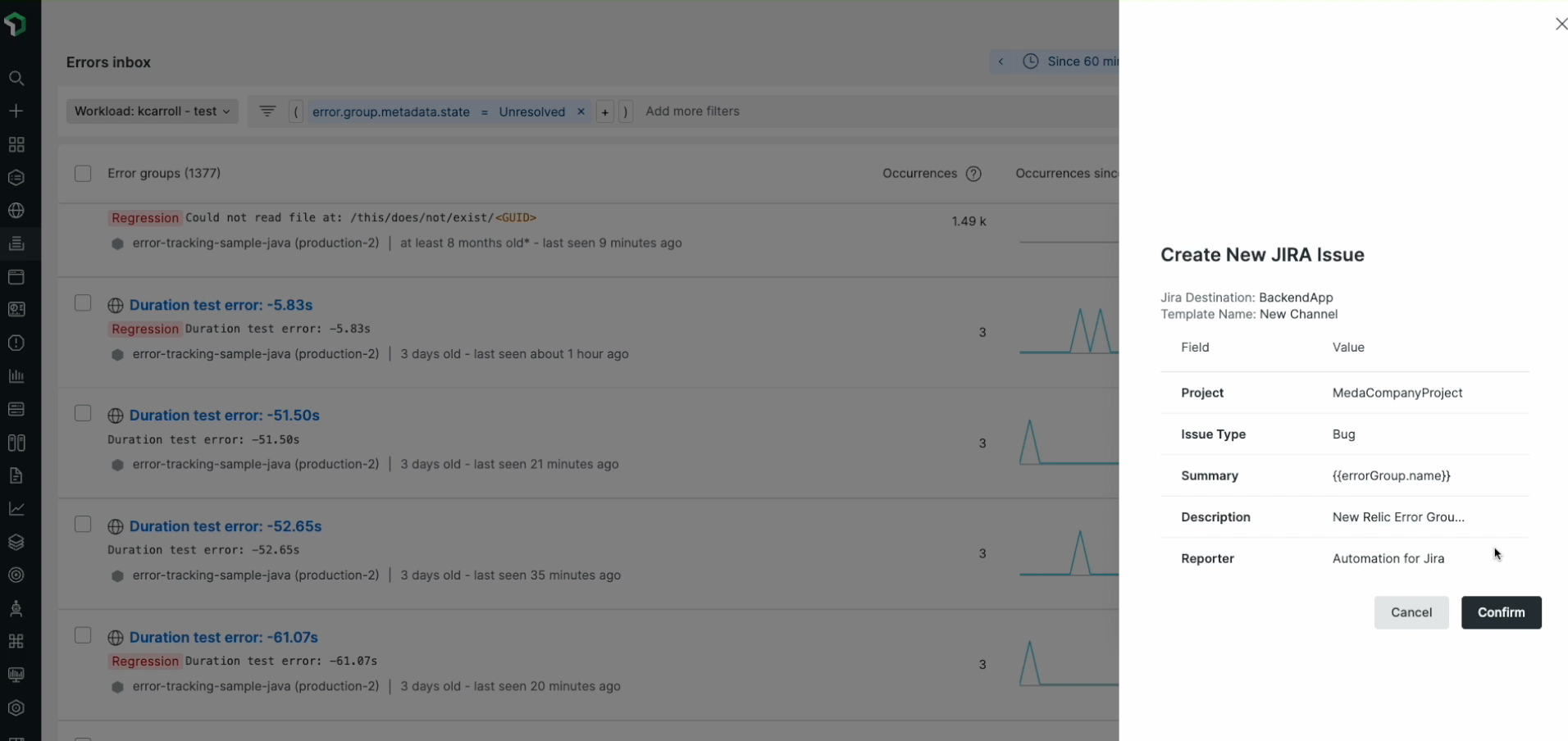Close the Create New JIRA Issue panel
The image size is (1568, 741).
(x=1561, y=25)
